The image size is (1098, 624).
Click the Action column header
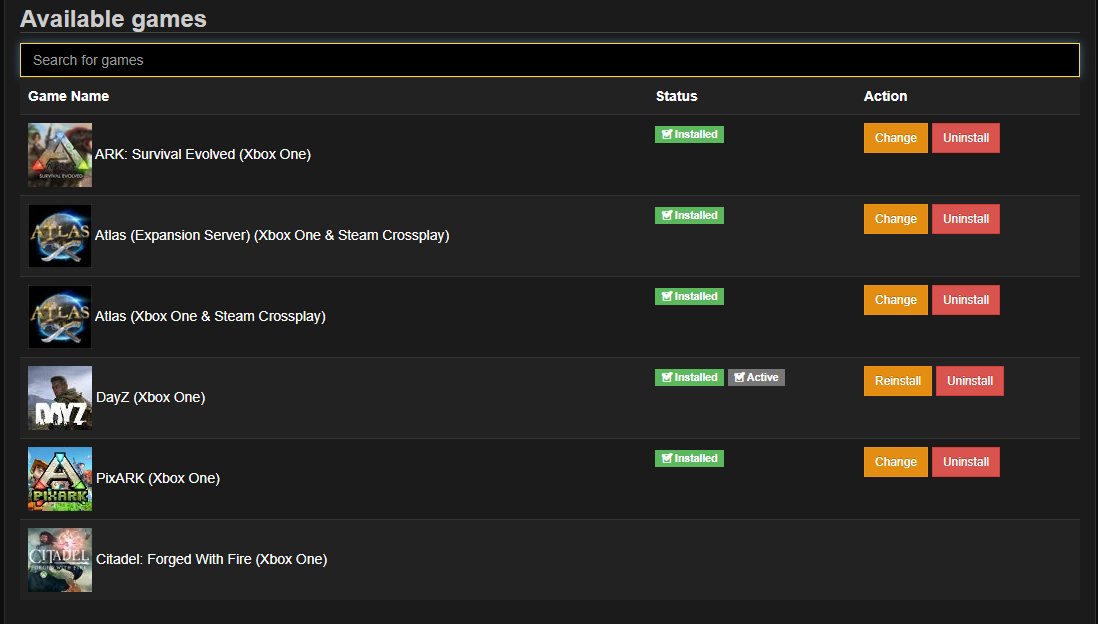[x=885, y=96]
